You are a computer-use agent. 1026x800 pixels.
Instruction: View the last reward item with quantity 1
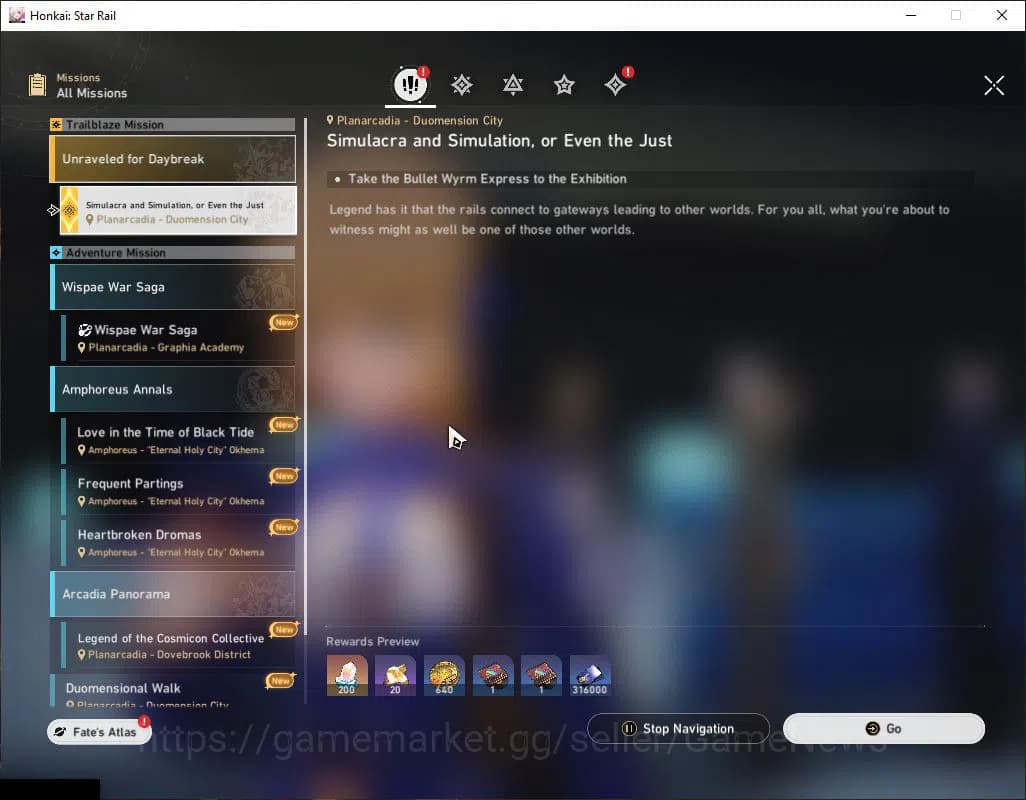click(541, 675)
